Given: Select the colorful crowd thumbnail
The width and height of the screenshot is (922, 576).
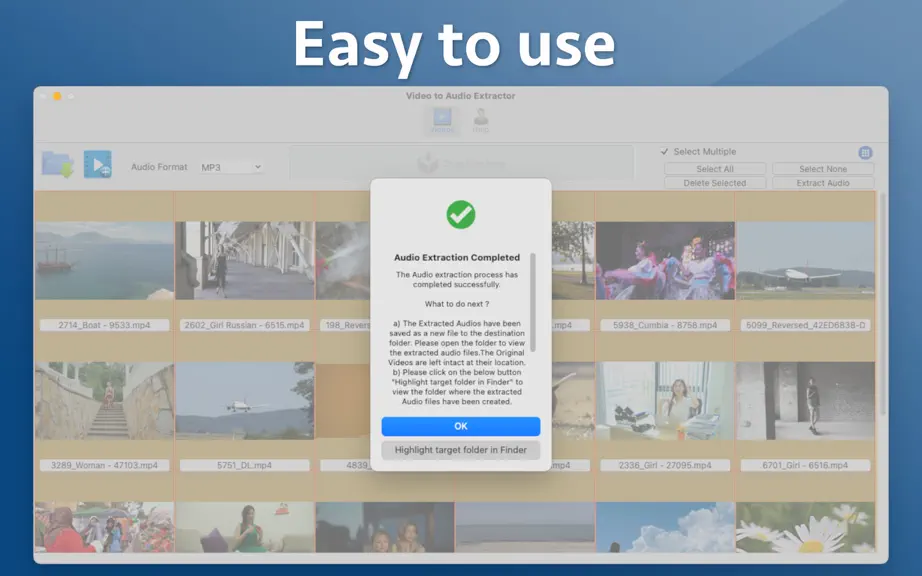Looking at the screenshot, I should [x=104, y=527].
